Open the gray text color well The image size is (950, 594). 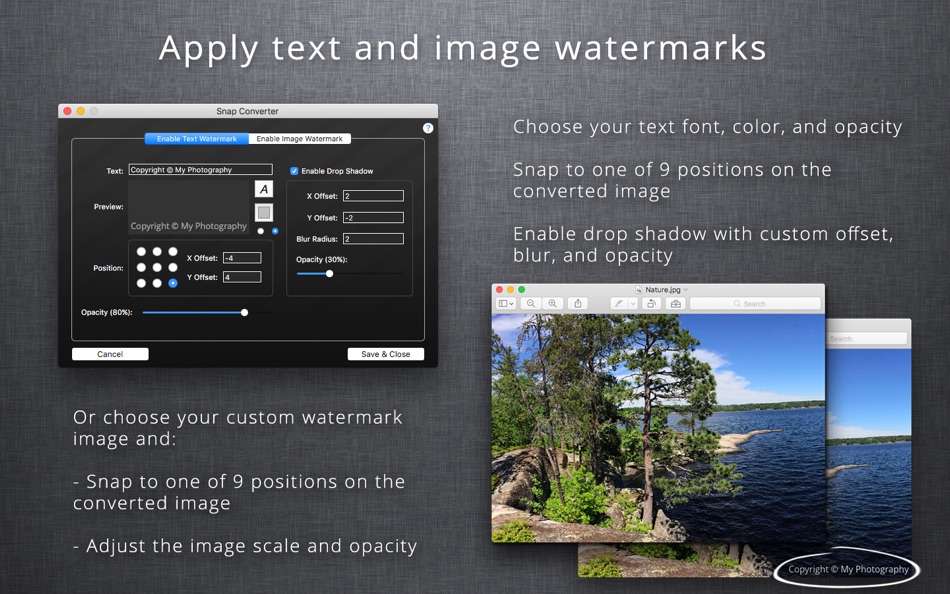tap(264, 212)
